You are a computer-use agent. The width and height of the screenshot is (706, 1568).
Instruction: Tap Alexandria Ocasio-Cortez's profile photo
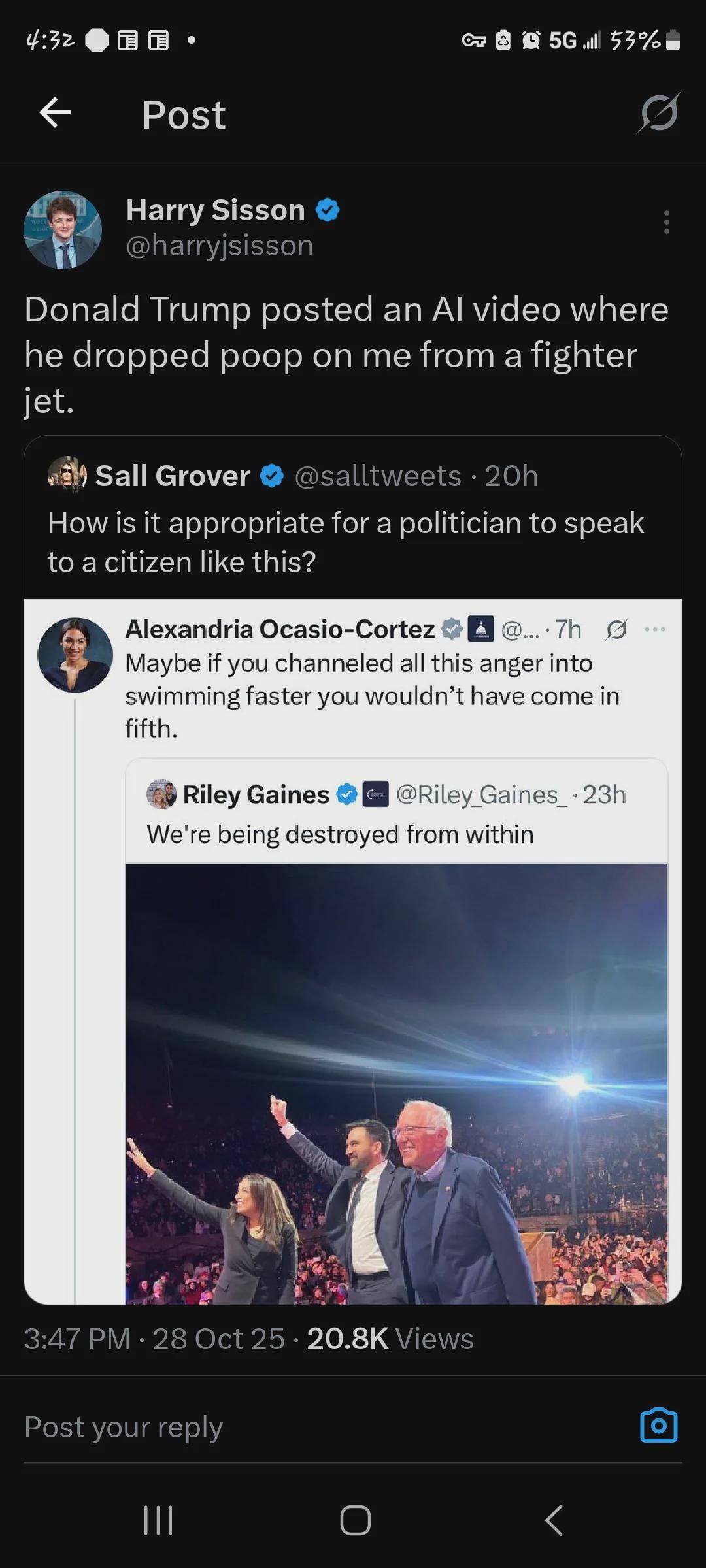pos(75,655)
